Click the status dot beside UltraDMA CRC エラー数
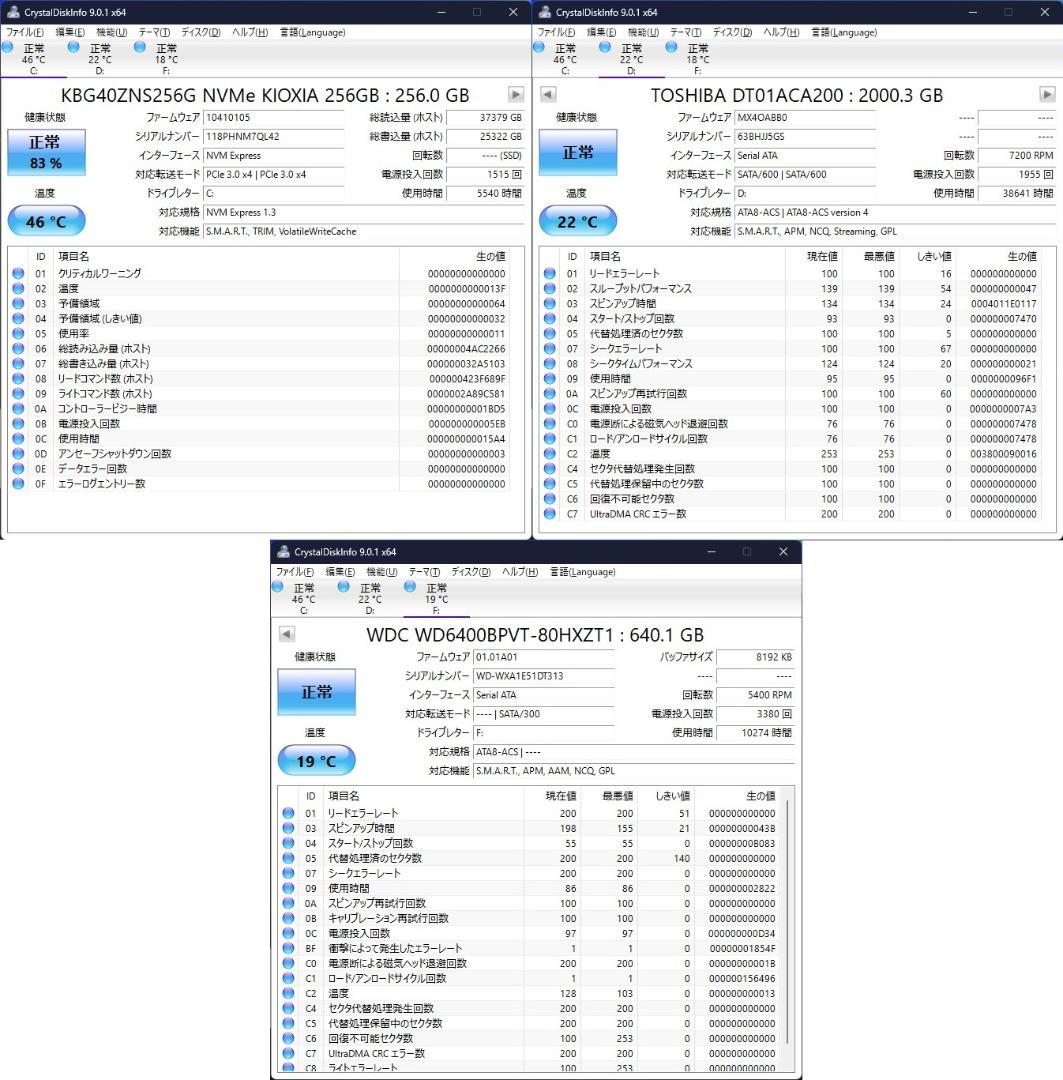 [549, 513]
